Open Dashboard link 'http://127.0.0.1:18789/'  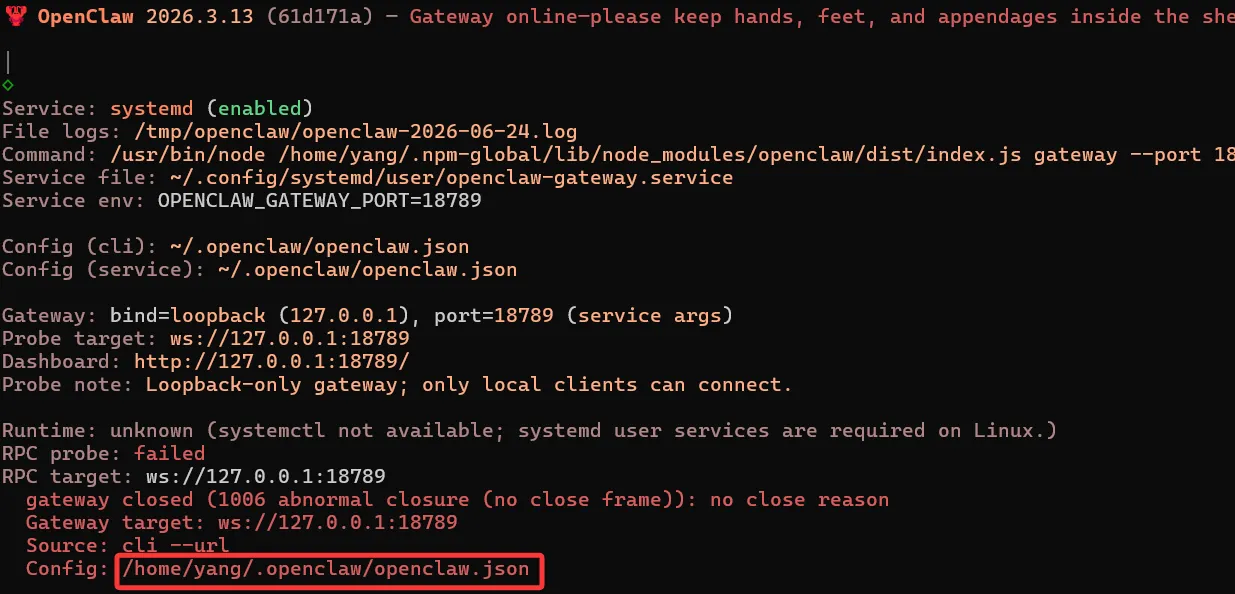[x=272, y=362]
